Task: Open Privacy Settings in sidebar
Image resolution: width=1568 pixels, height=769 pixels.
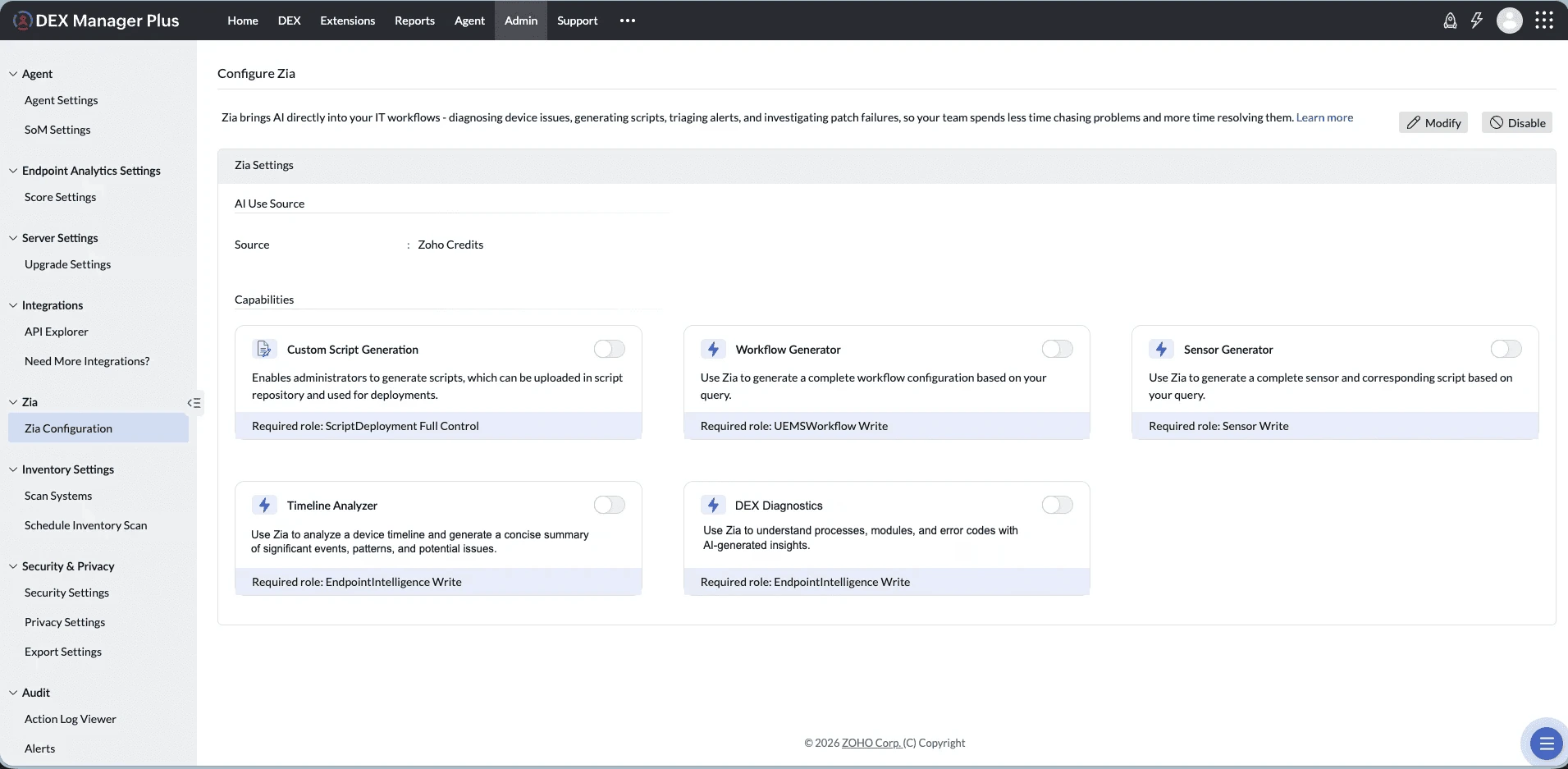Action: 65,622
